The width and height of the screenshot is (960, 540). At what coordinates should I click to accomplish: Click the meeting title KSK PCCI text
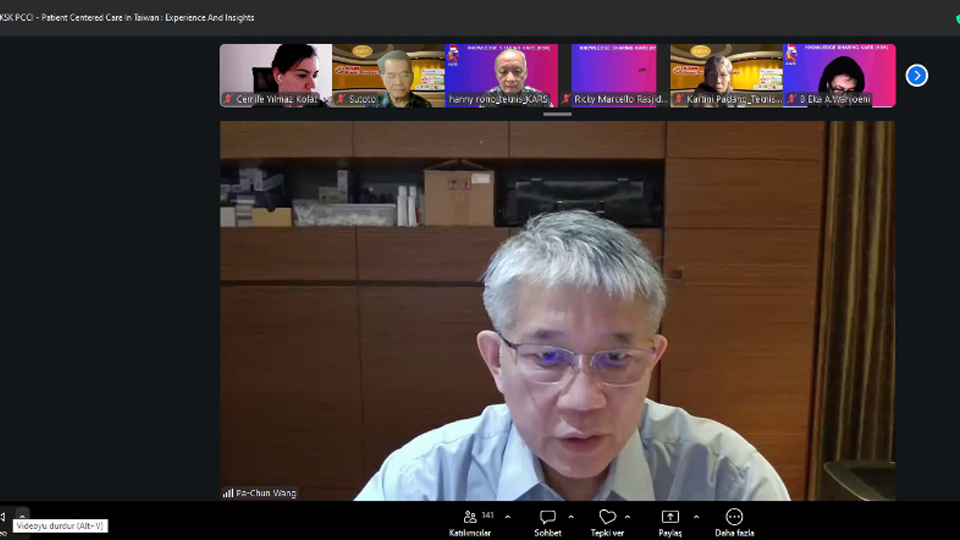[127, 18]
